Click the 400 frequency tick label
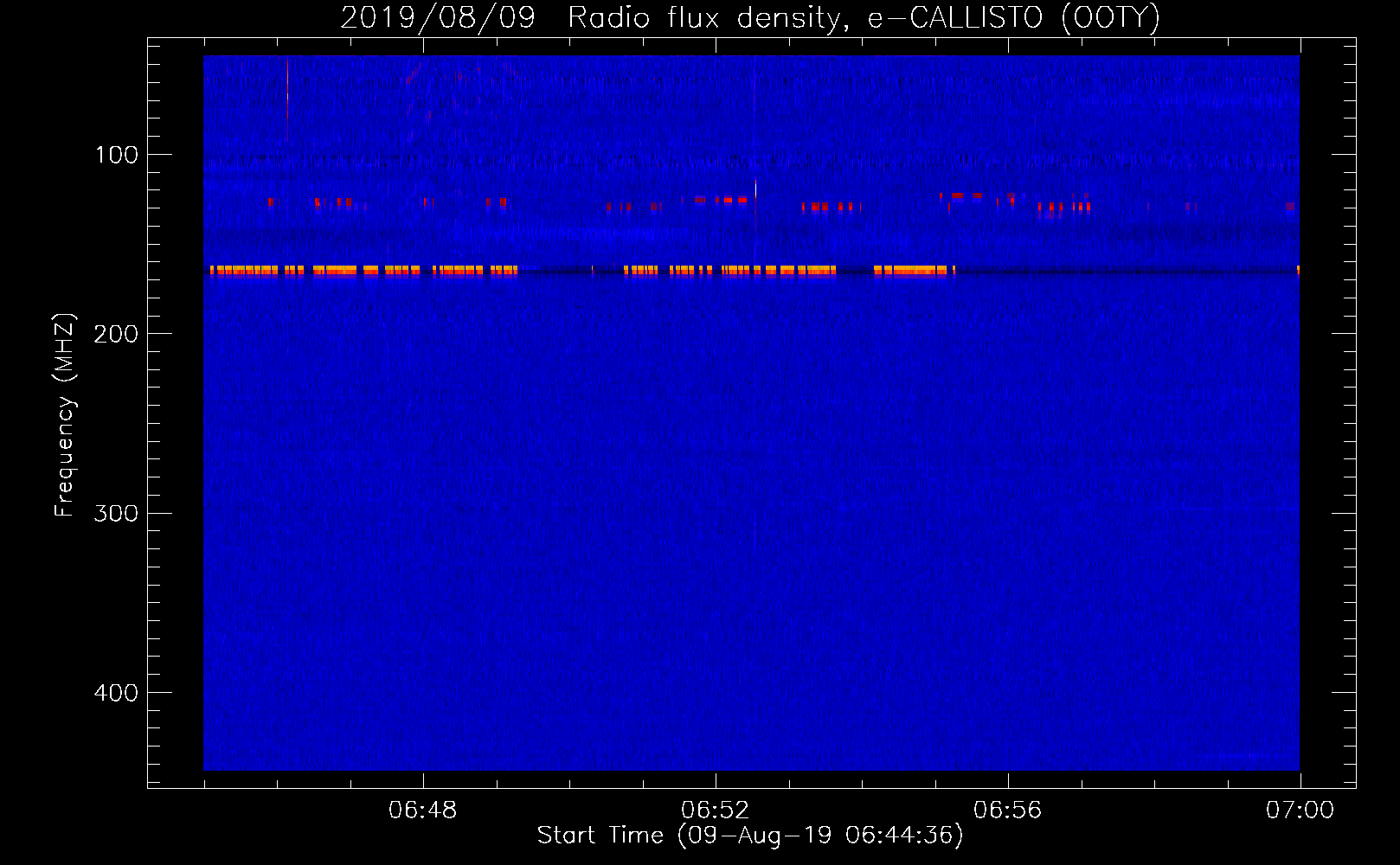 [x=116, y=693]
